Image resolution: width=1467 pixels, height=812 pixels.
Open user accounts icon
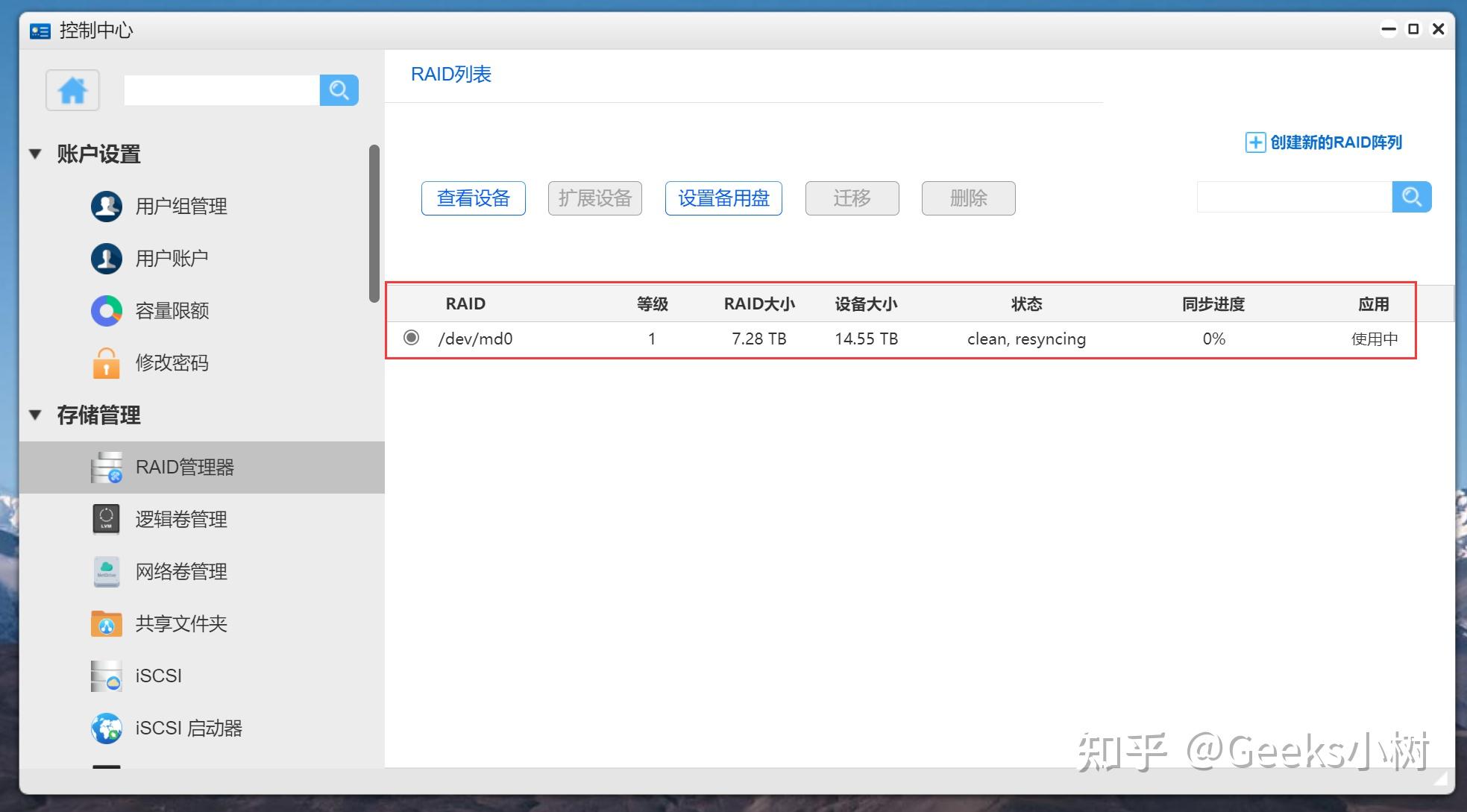coord(107,259)
